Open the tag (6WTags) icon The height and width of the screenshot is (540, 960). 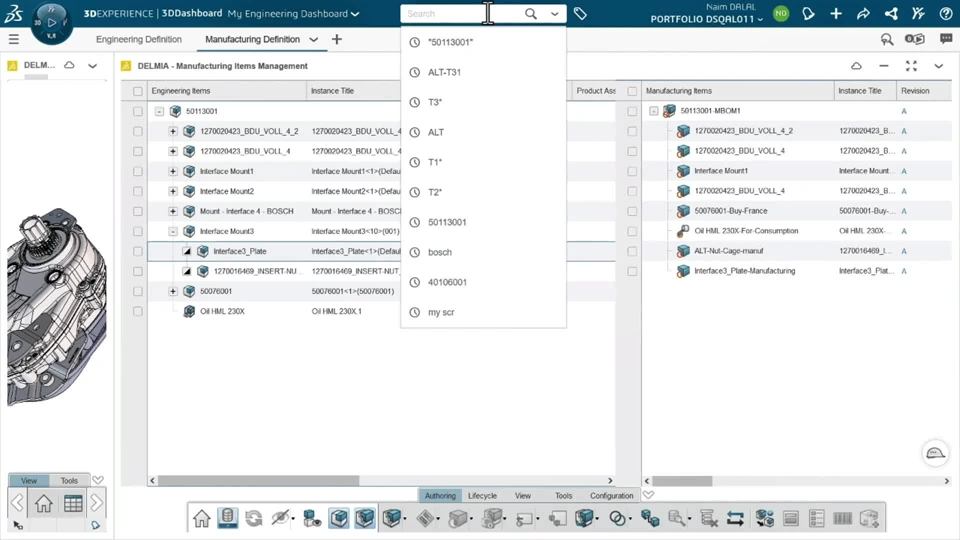[x=580, y=13]
